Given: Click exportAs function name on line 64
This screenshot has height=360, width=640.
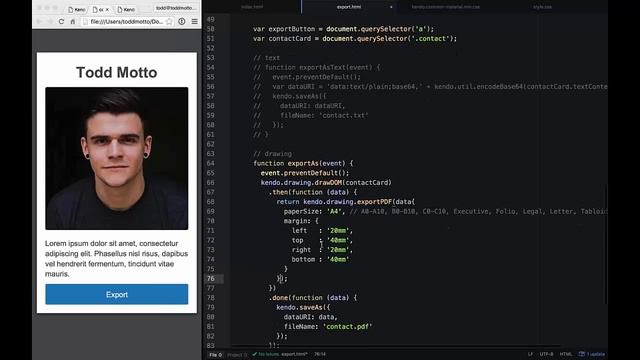Looking at the screenshot, I should click(x=303, y=163).
